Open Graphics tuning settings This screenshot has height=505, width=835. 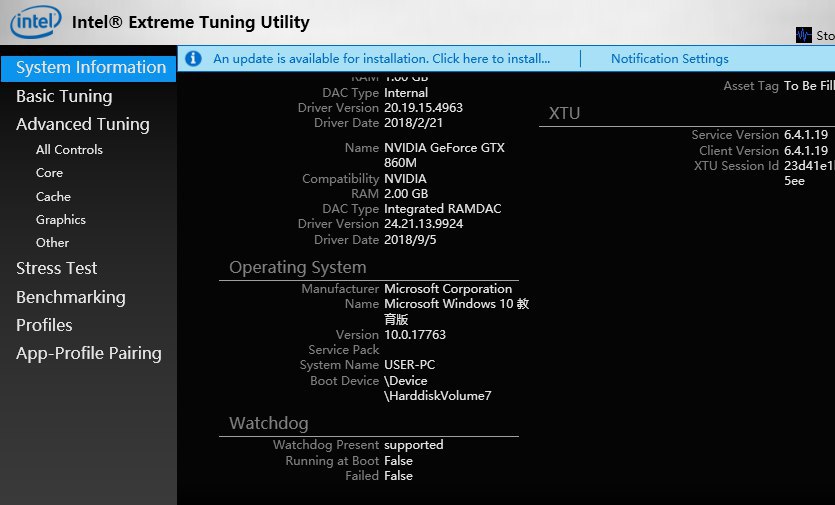60,220
